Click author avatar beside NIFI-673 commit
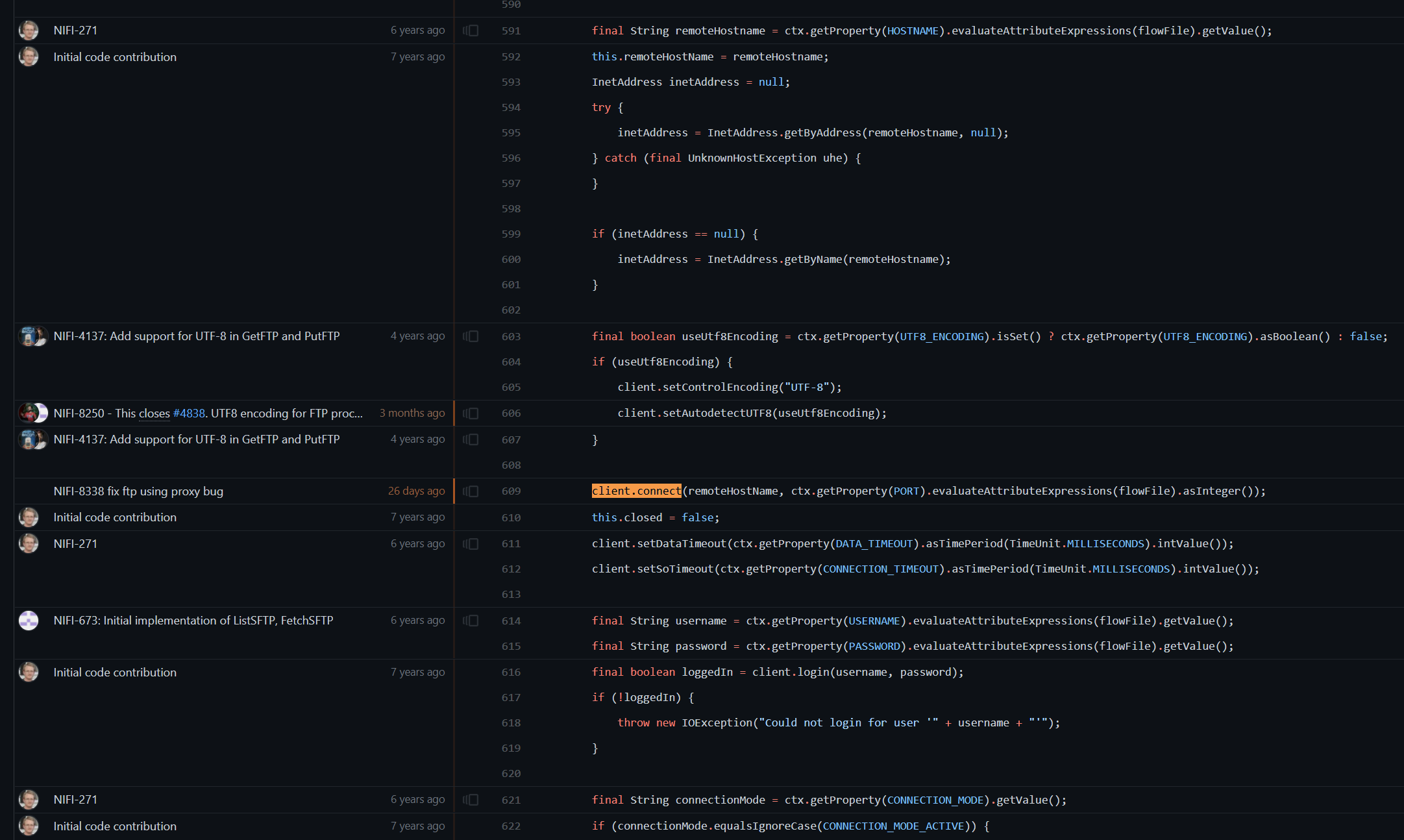This screenshot has height=840, width=1404. tap(29, 621)
